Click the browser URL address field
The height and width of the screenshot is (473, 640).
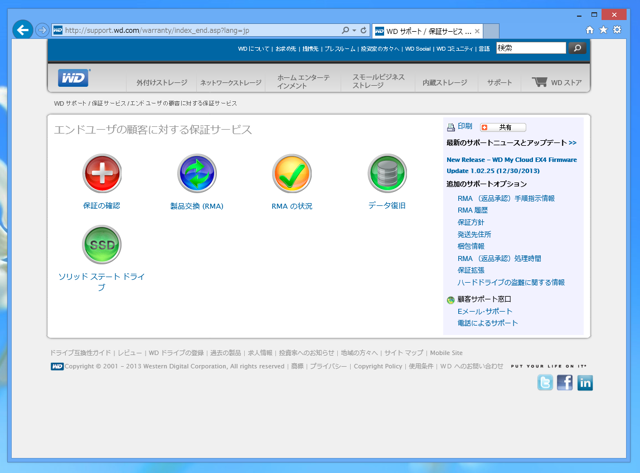point(202,30)
